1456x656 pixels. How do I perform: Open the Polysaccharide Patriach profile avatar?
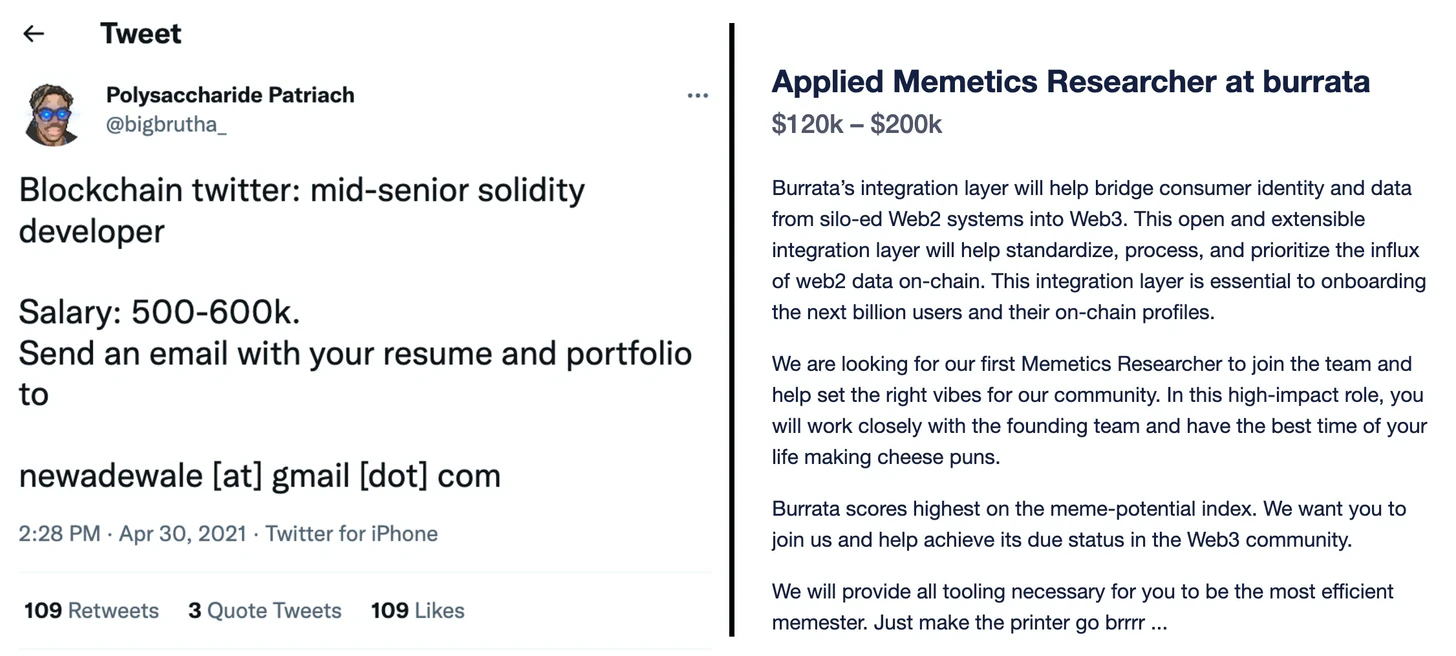tap(52, 115)
